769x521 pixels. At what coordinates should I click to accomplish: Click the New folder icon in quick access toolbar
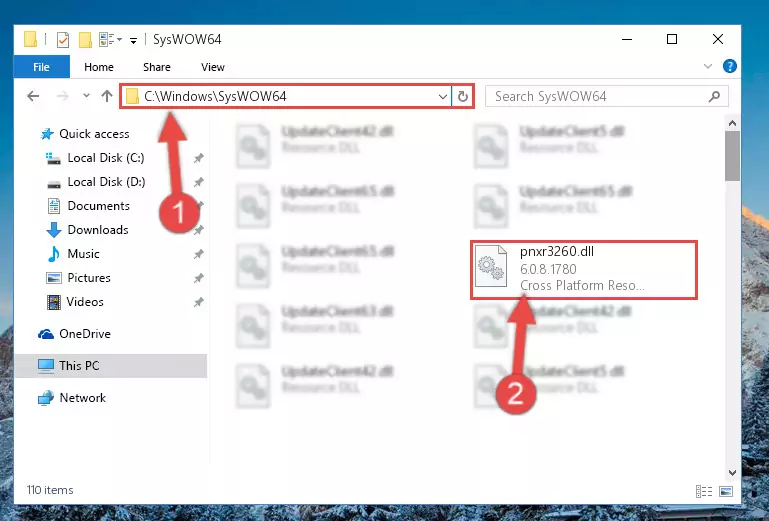pos(85,39)
